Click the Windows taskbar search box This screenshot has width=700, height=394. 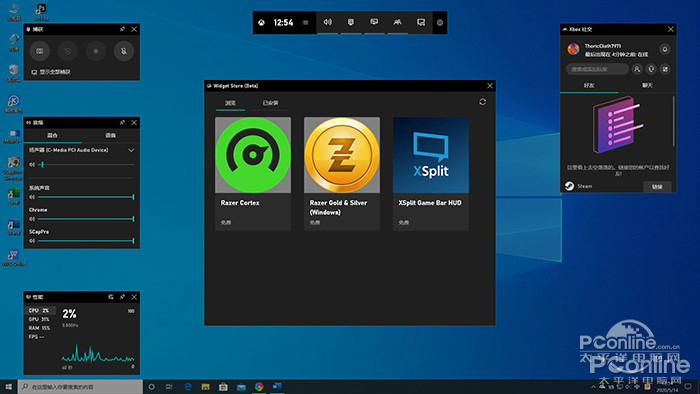80,386
